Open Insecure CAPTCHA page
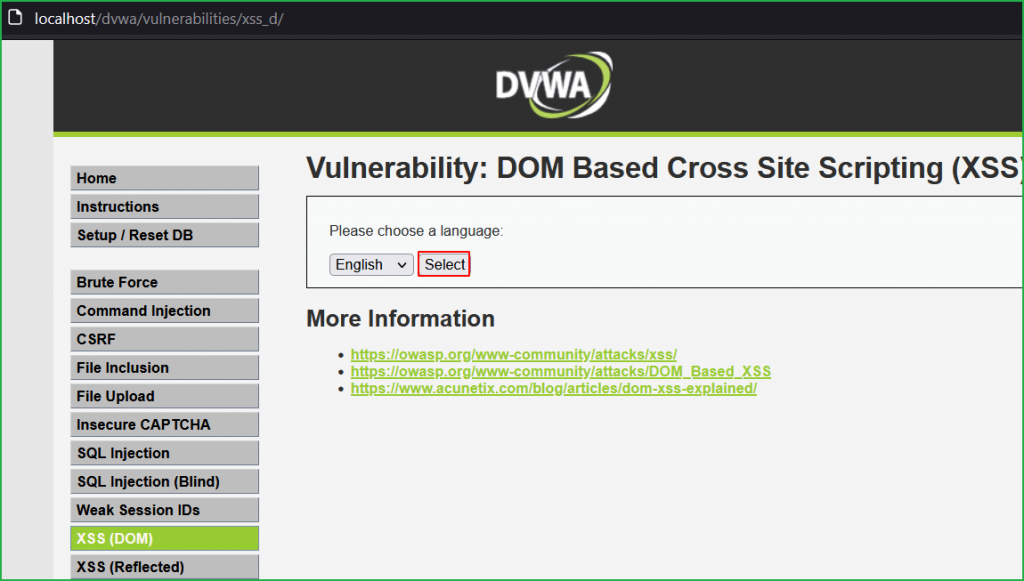Image resolution: width=1024 pixels, height=581 pixels. pos(165,425)
